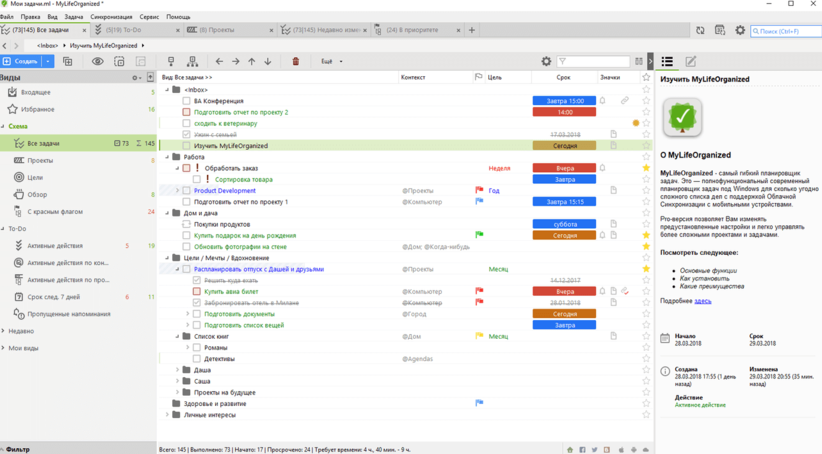This screenshot has height=454, width=822.
Task: Expand the Даша folder
Action: coord(178,370)
